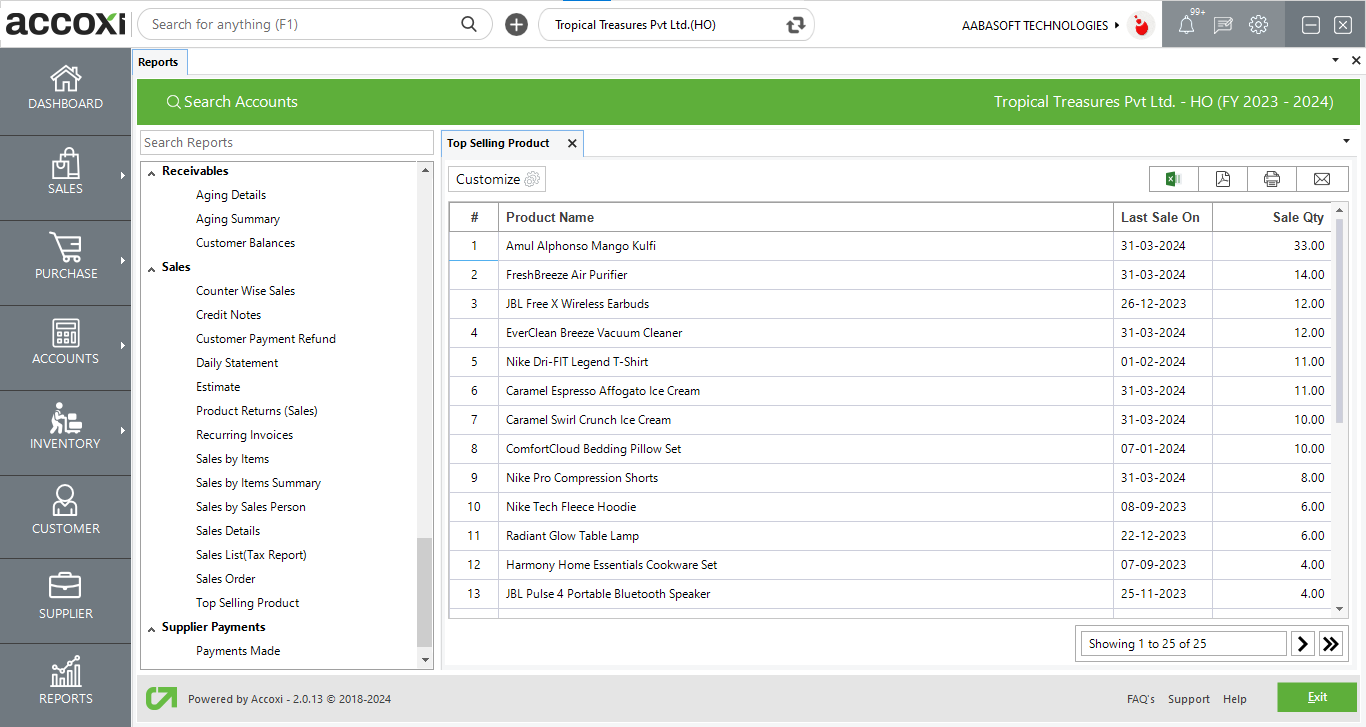Email the report via envelope icon

click(1322, 179)
